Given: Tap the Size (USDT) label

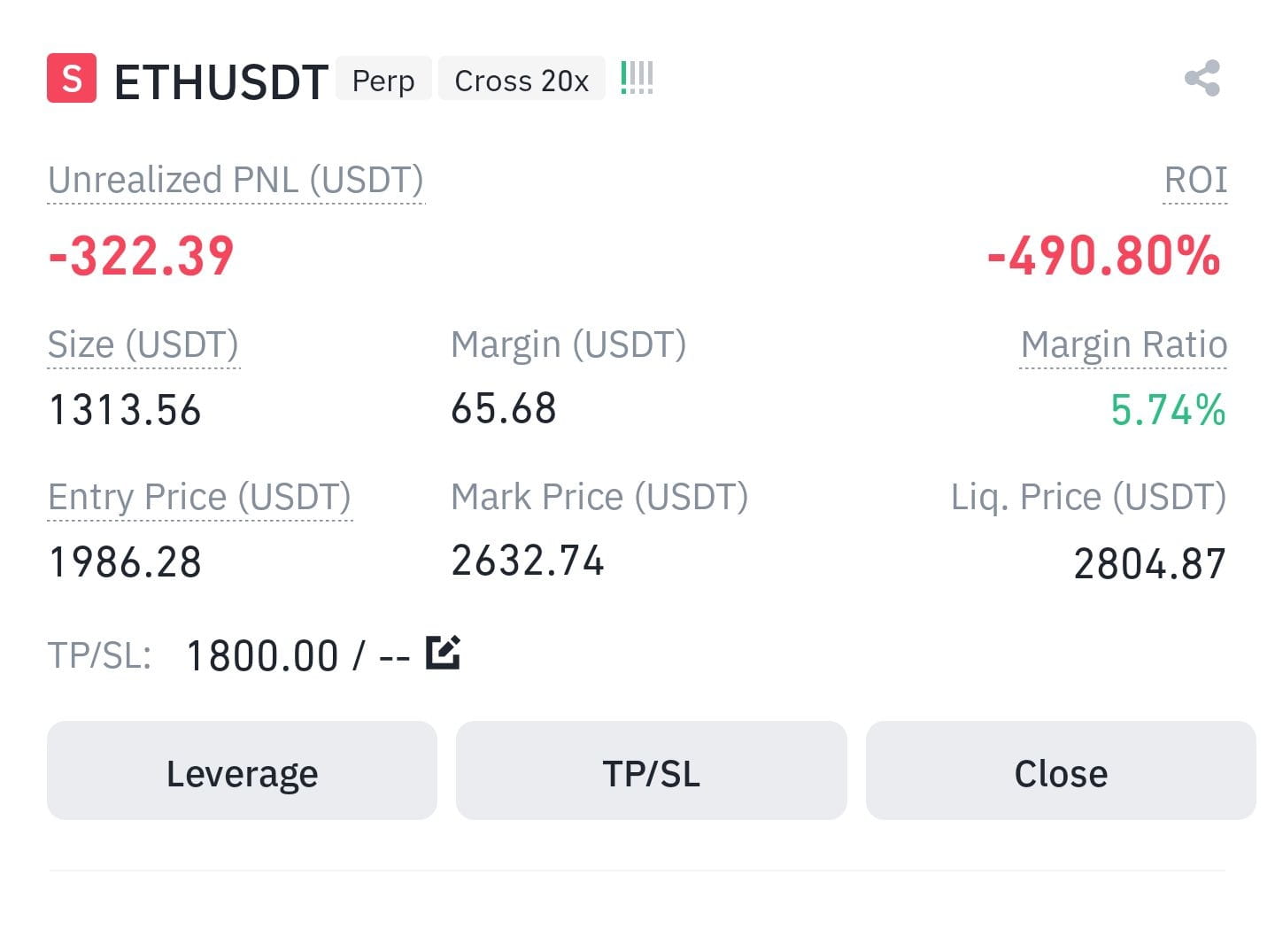Looking at the screenshot, I should tap(143, 344).
